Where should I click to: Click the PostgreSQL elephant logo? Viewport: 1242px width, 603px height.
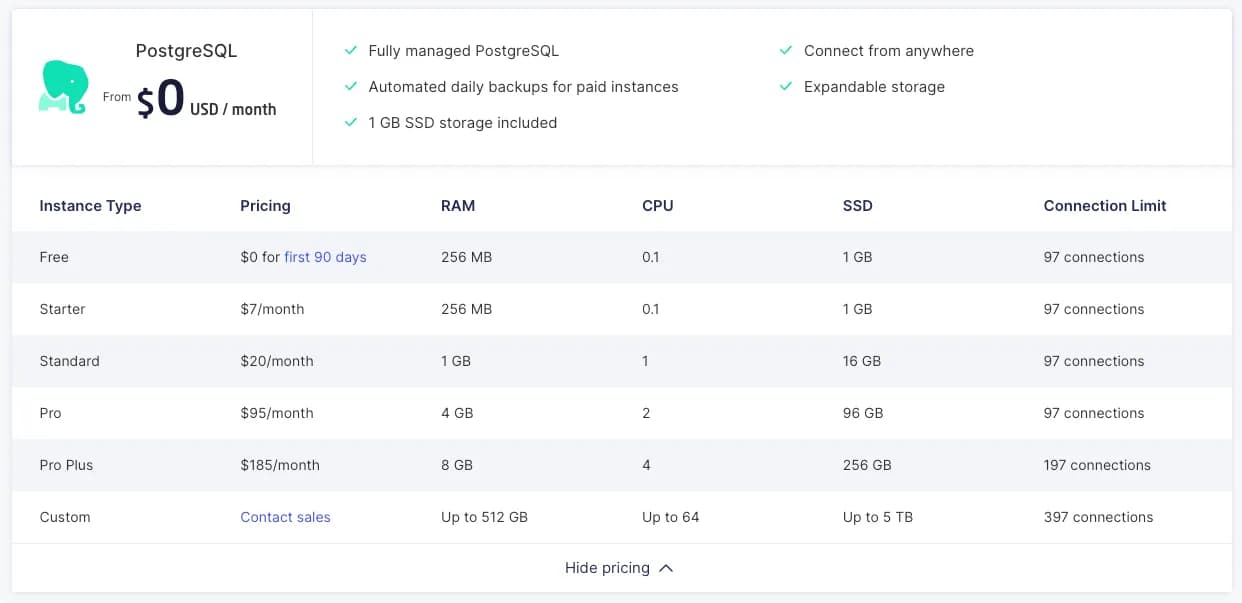63,87
